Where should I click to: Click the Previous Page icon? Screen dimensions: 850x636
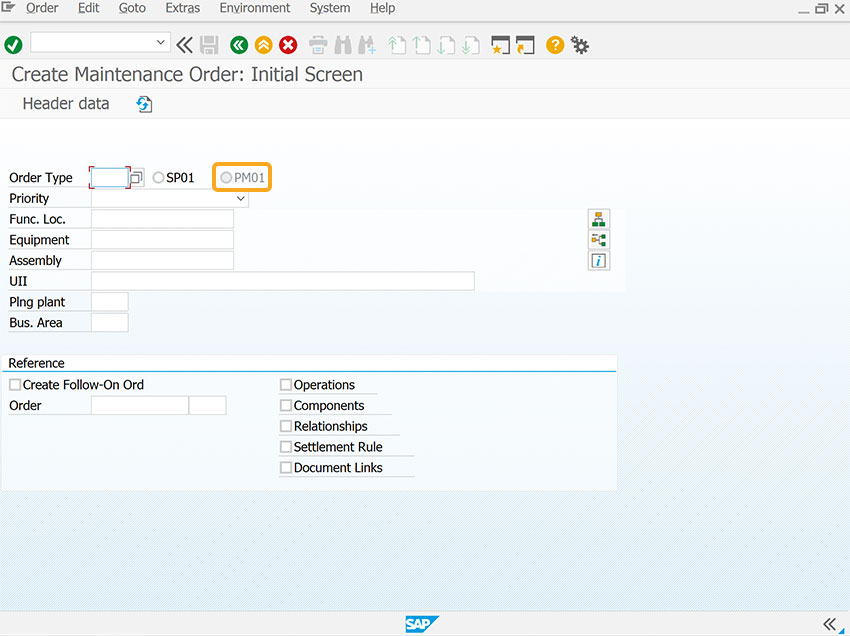point(421,45)
